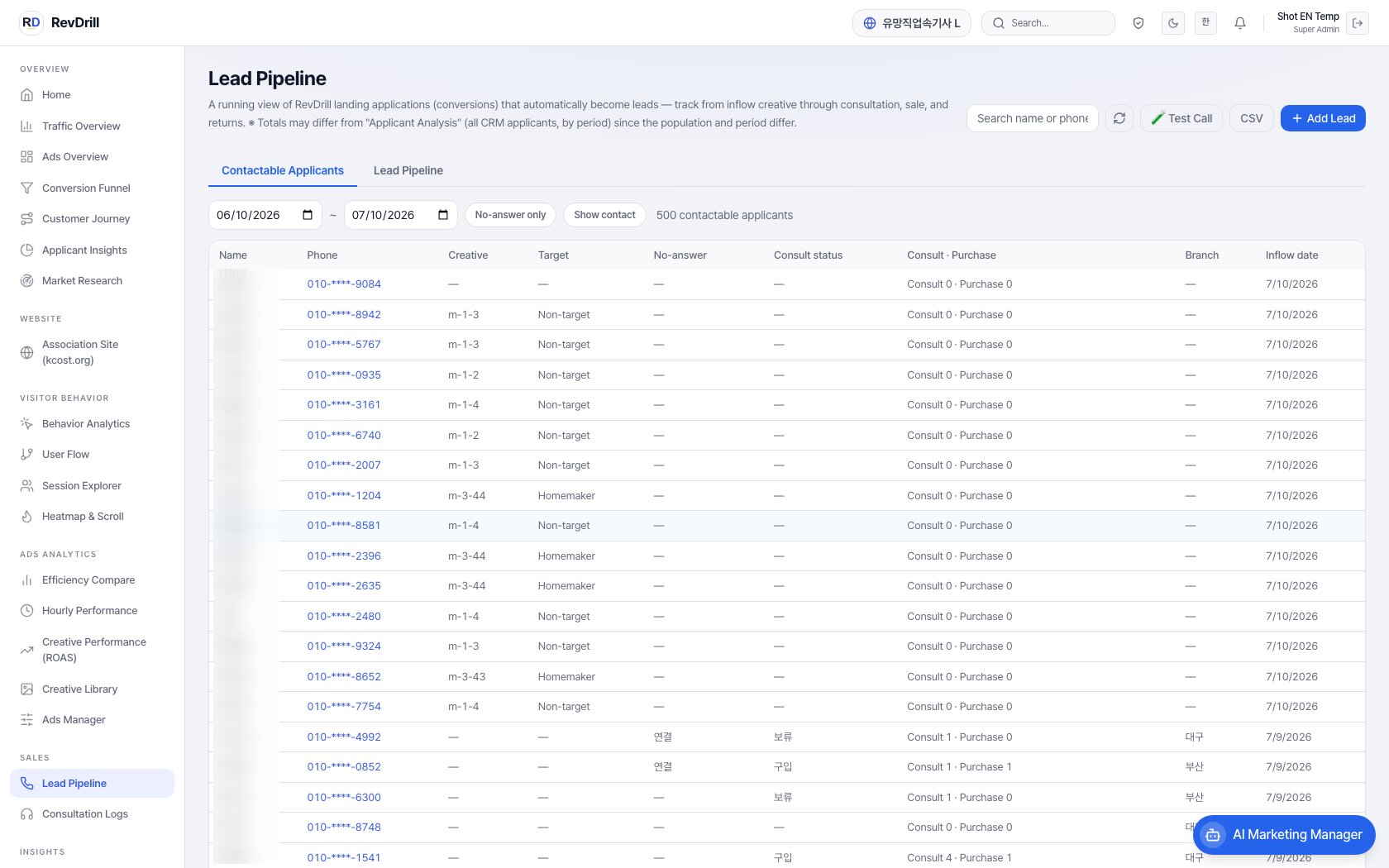1389x868 pixels.
Task: Click the Branch column header
Action: coord(1201,255)
